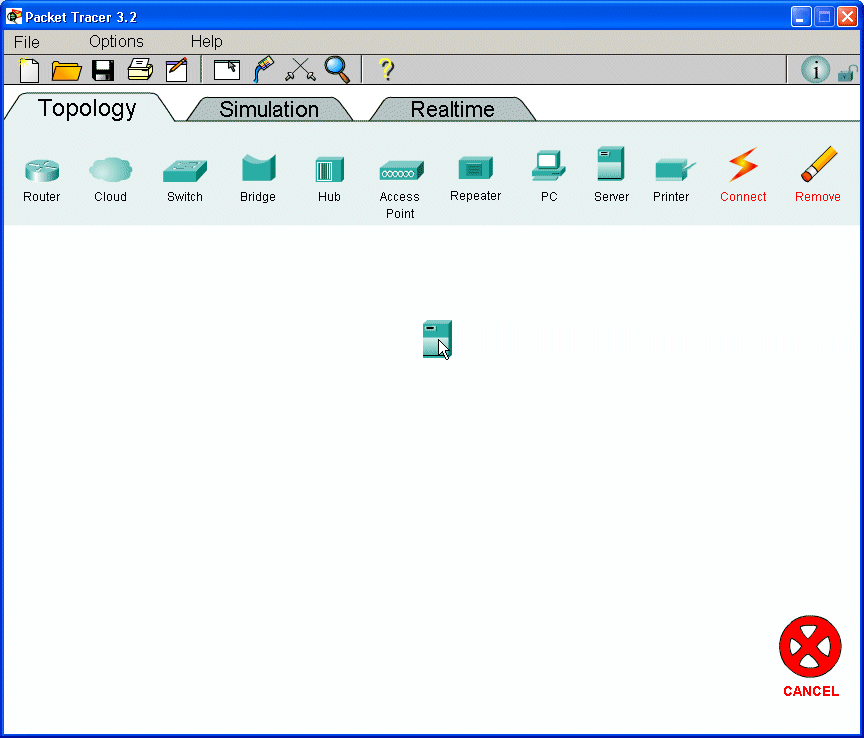Select the PC device
This screenshot has height=738, width=864.
click(x=549, y=176)
